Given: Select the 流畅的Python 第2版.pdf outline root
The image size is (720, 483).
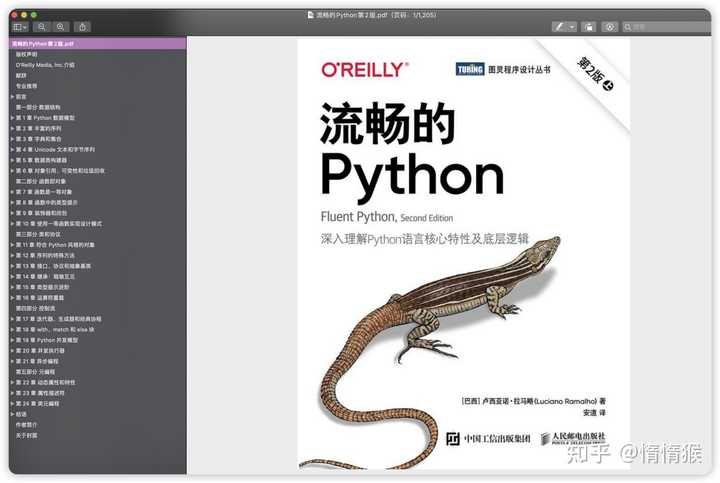Looking at the screenshot, I should 97,44.
